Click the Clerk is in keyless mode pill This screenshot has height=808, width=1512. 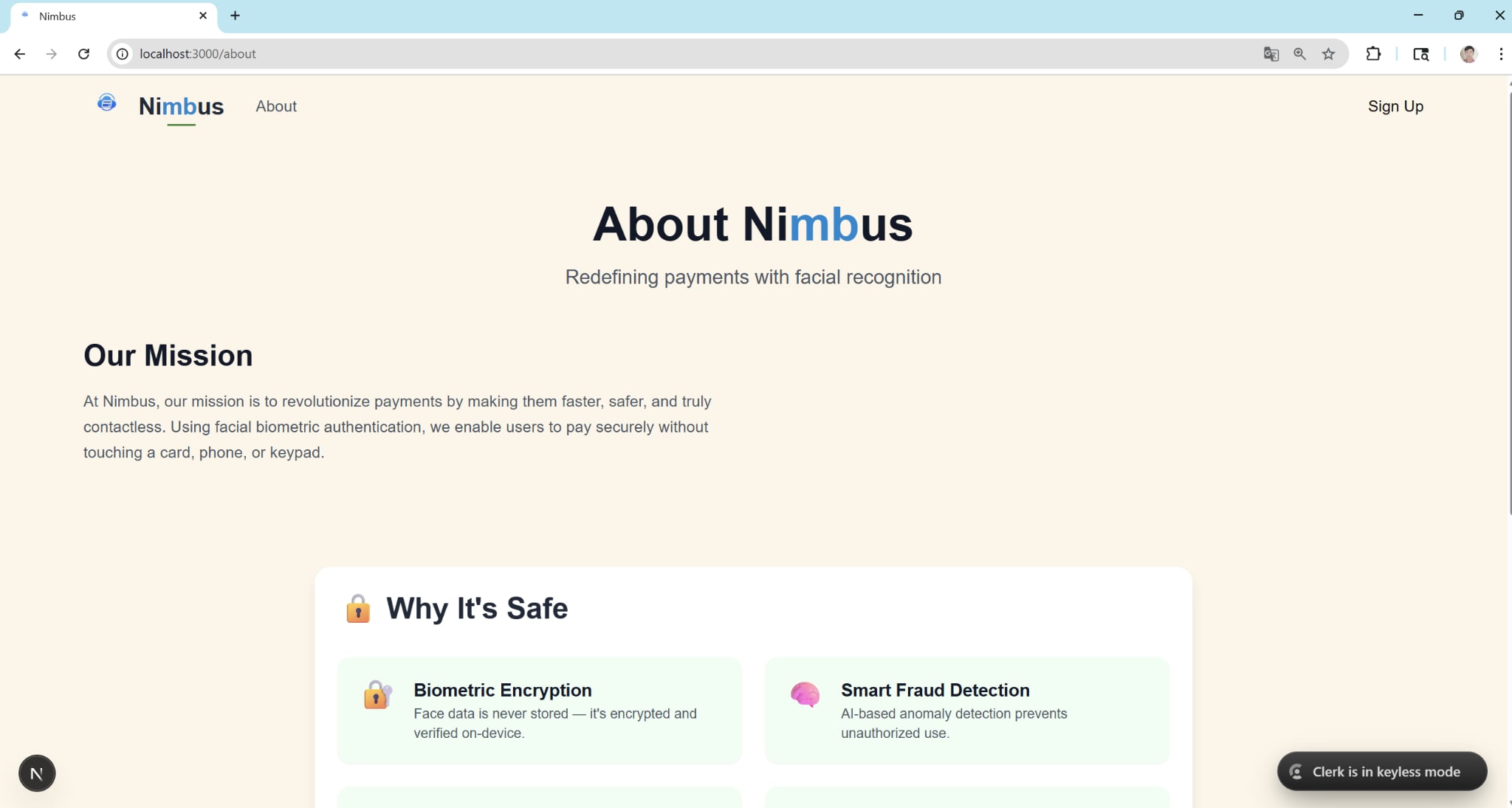tap(1381, 772)
